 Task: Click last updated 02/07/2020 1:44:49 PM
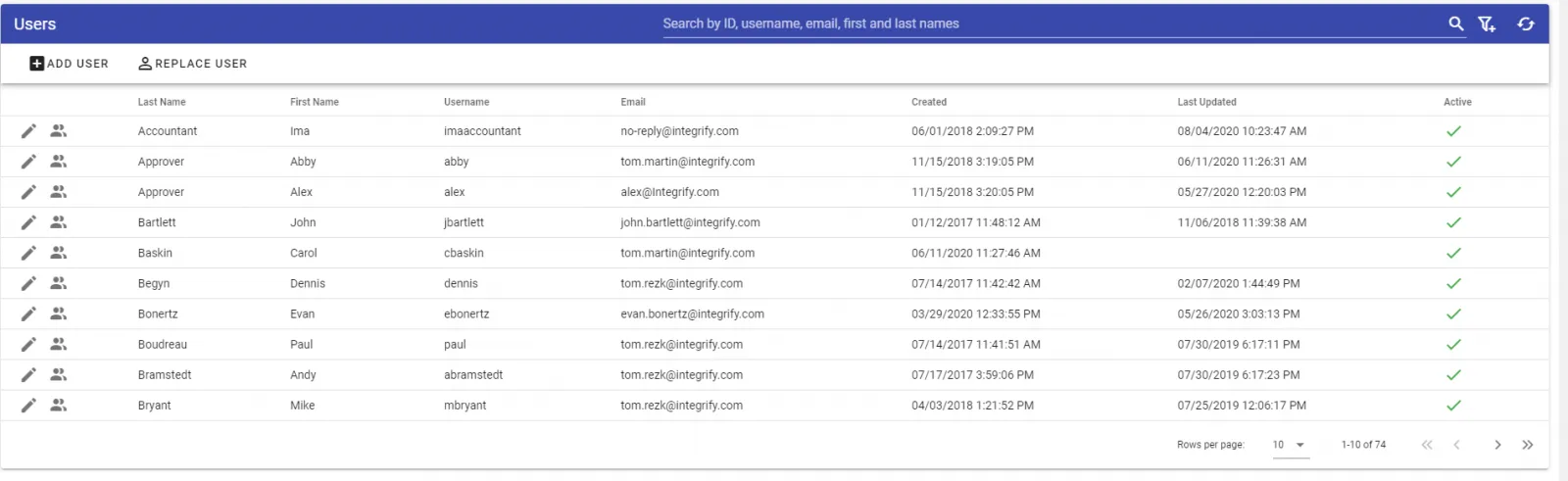coord(1239,283)
